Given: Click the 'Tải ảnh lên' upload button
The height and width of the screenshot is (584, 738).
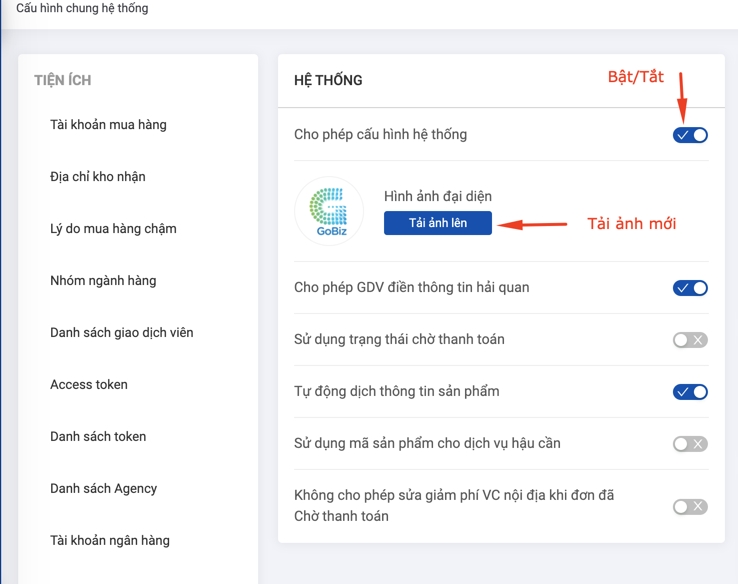Looking at the screenshot, I should (438, 223).
